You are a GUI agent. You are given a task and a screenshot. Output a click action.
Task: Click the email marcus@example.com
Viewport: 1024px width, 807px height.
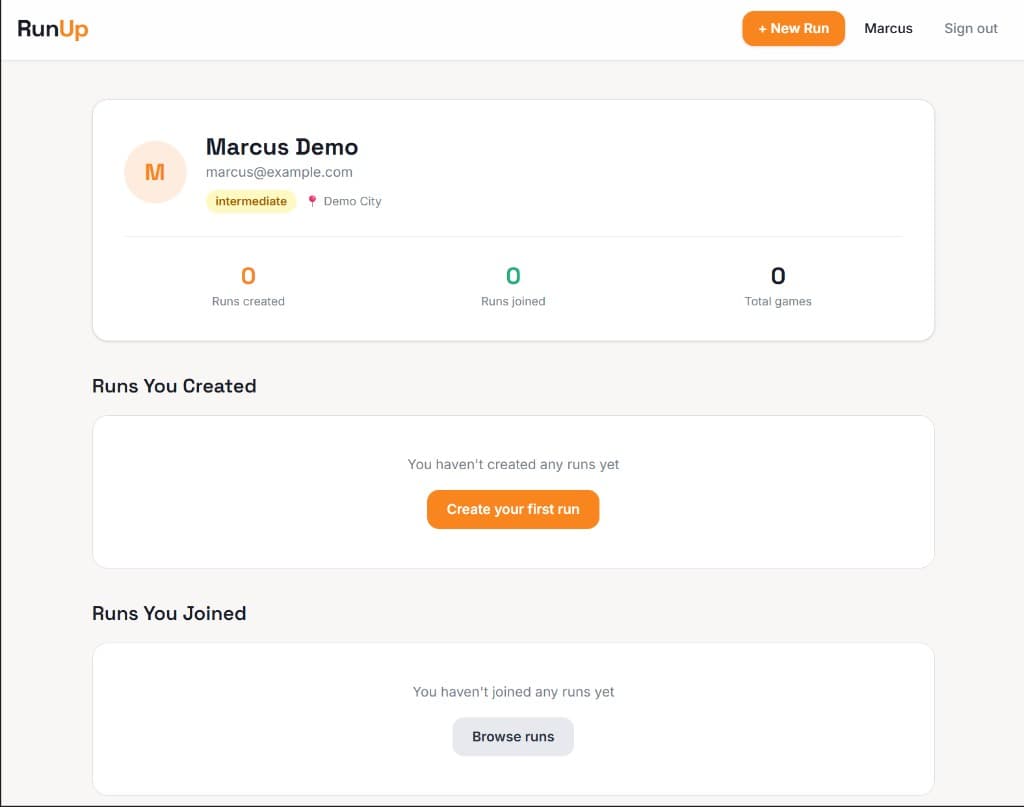pos(278,172)
